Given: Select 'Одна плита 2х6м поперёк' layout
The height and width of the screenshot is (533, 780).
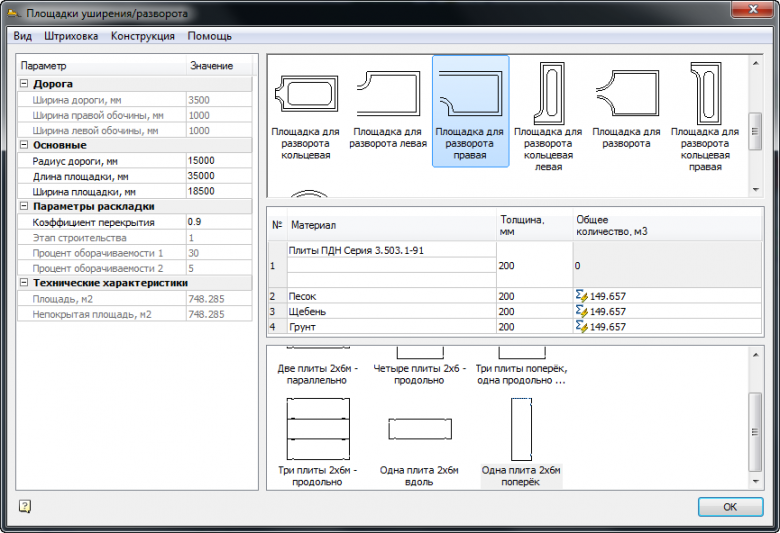Looking at the screenshot, I should (521, 442).
